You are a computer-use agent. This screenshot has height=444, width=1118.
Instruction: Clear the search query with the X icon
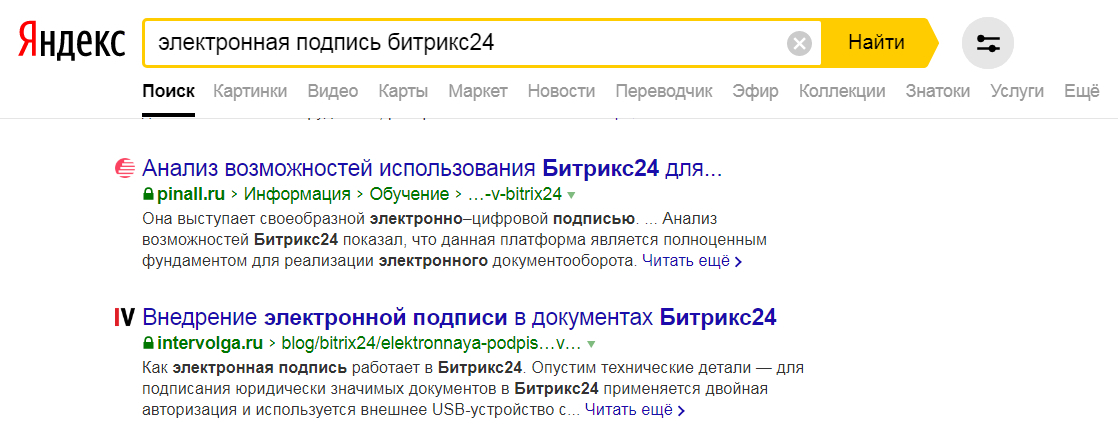(x=799, y=43)
